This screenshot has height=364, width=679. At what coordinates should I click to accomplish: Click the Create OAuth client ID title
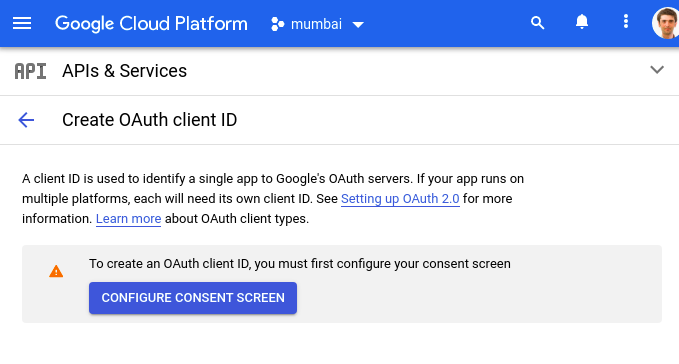pyautogui.click(x=149, y=120)
